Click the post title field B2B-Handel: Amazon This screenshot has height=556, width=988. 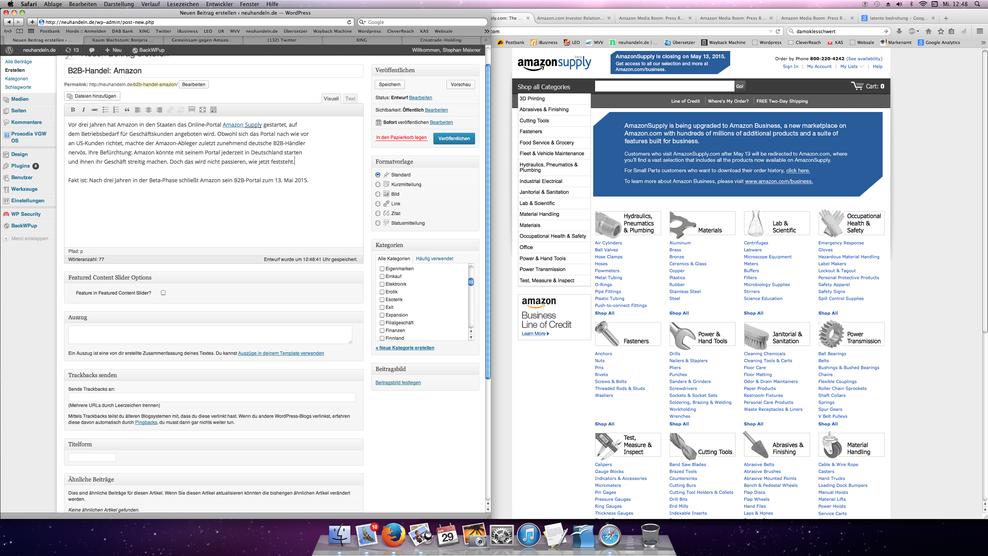[214, 71]
